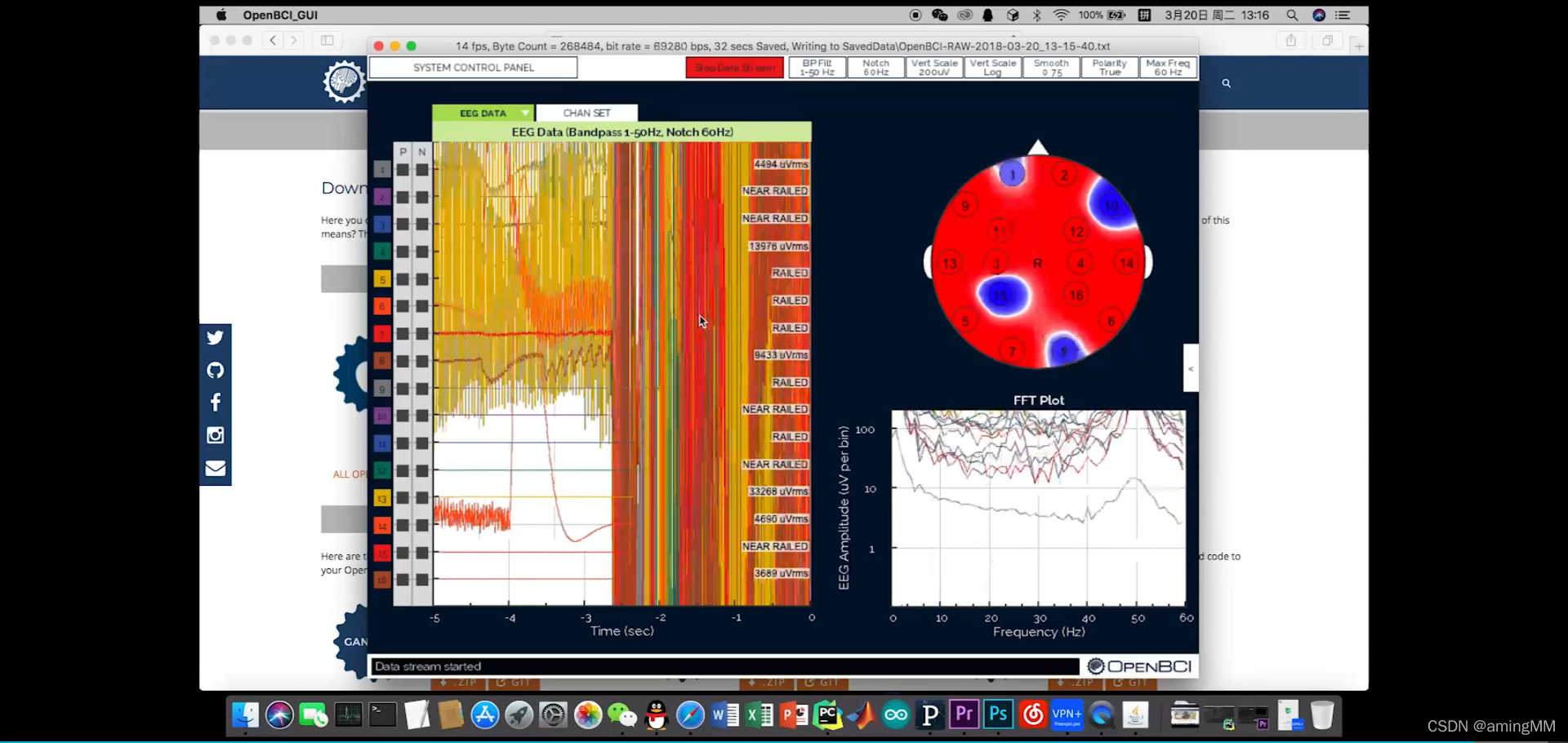The image size is (1568, 743).
Task: Open the EEG DATA dropdown arrow
Action: (525, 113)
